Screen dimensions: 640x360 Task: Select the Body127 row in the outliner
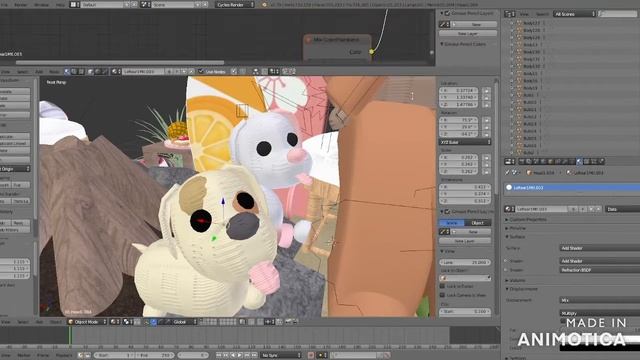coord(531,23)
